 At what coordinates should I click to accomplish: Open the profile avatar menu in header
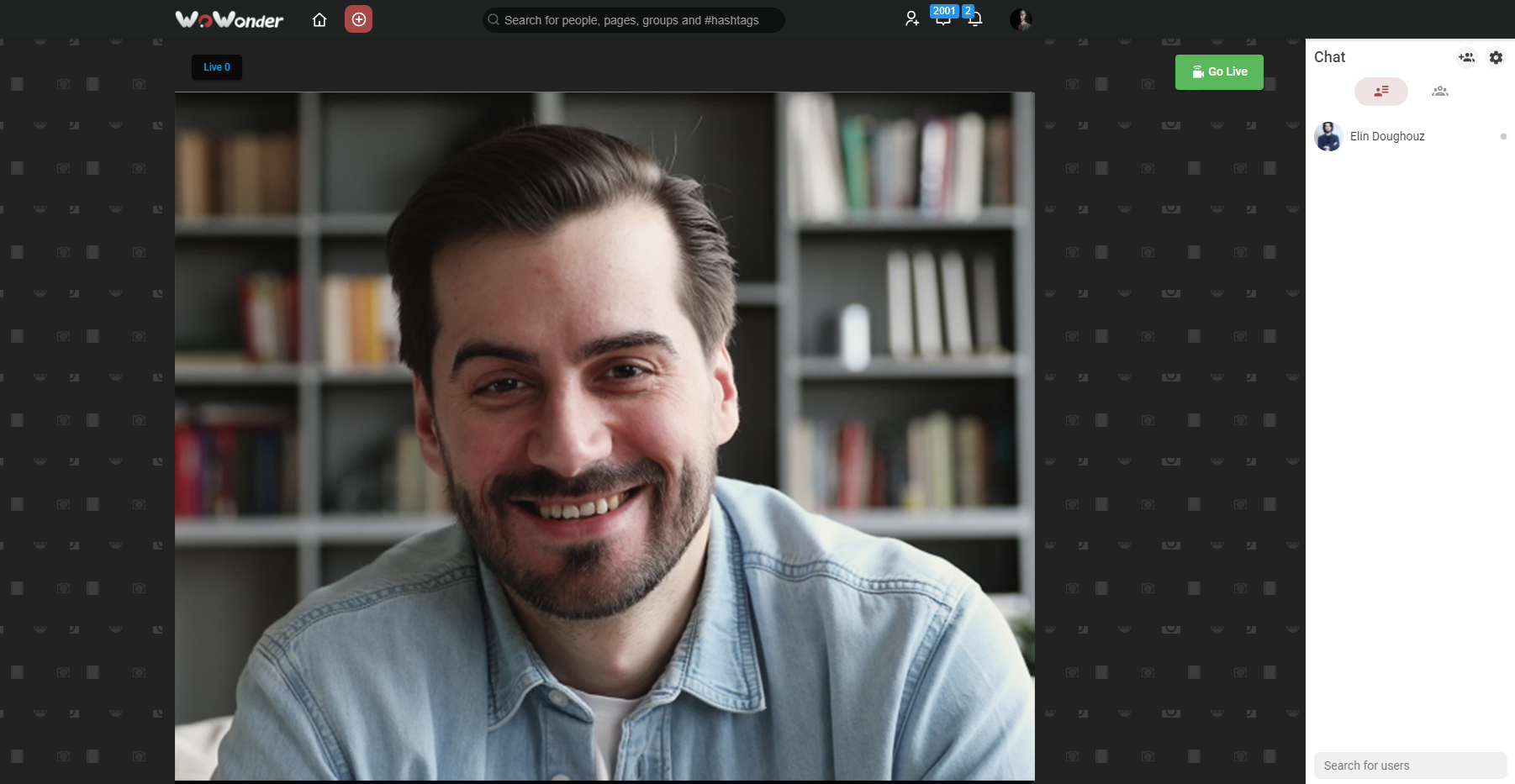[1021, 19]
